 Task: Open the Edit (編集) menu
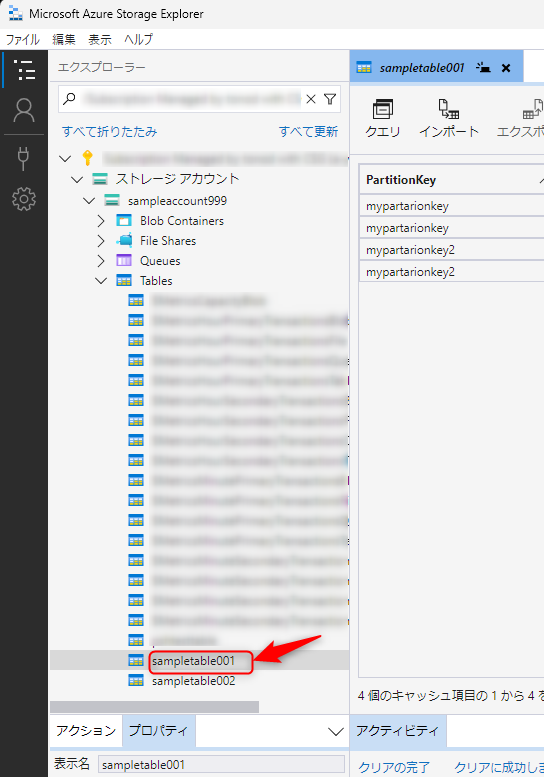(x=63, y=39)
